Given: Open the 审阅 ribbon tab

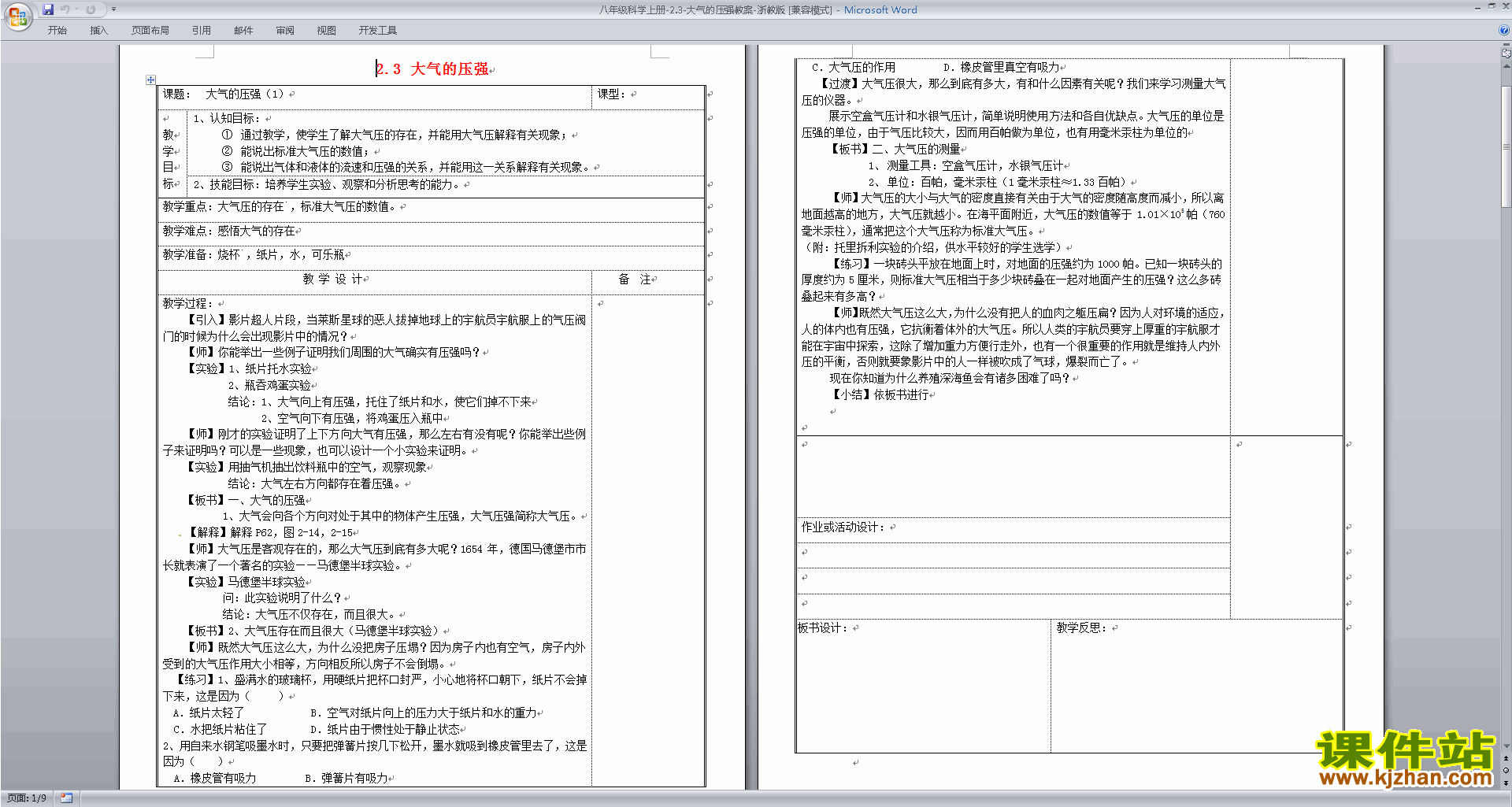Looking at the screenshot, I should 285,31.
